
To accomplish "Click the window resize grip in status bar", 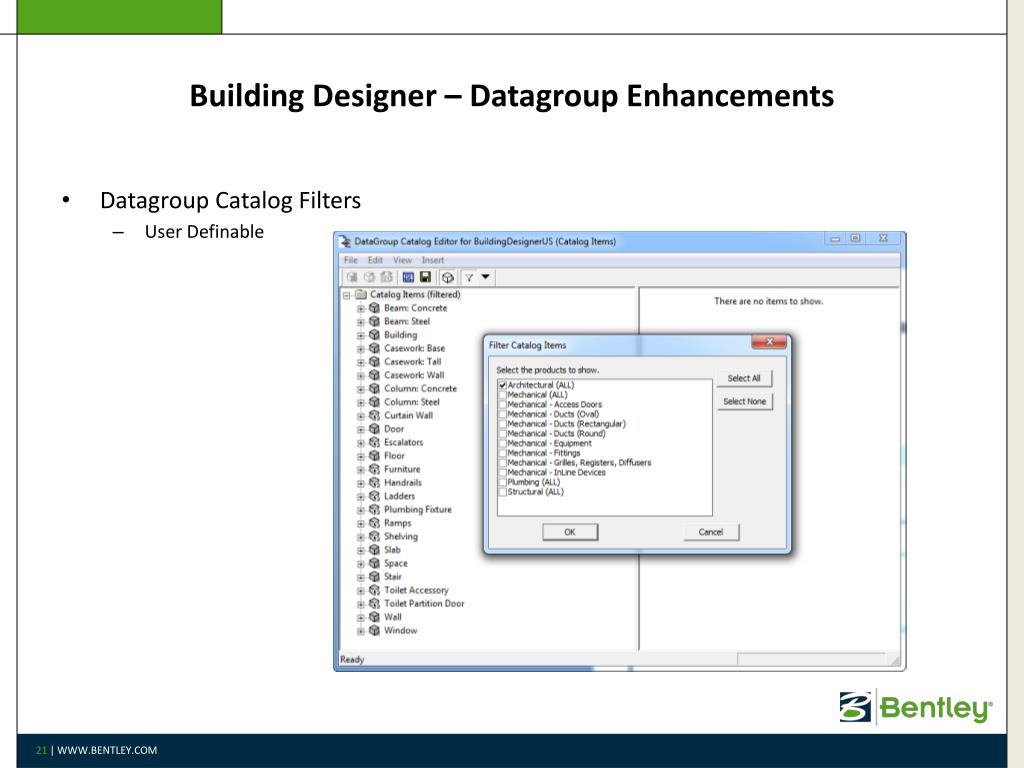I will click(895, 661).
